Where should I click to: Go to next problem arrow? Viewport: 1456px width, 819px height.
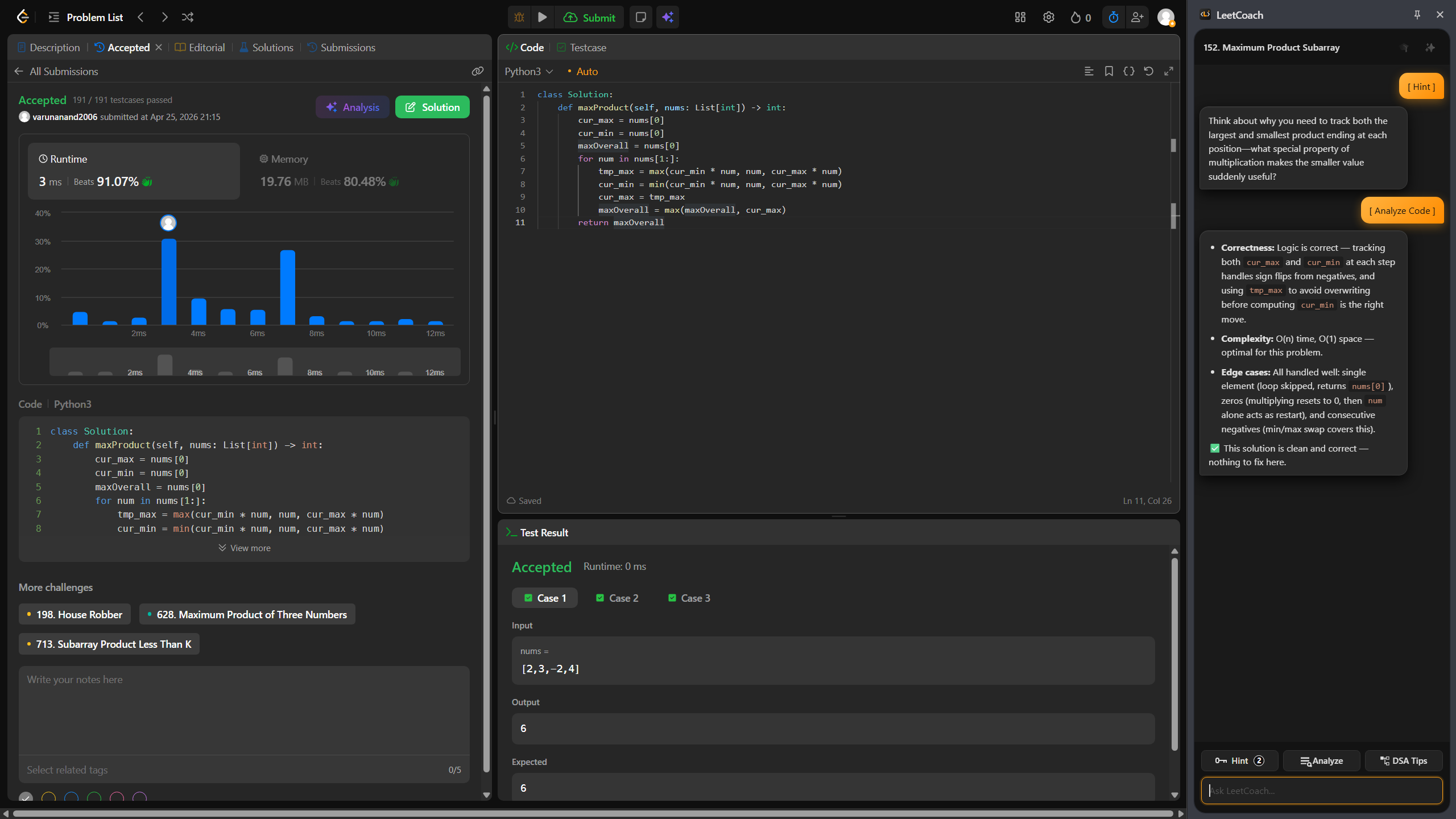164,17
